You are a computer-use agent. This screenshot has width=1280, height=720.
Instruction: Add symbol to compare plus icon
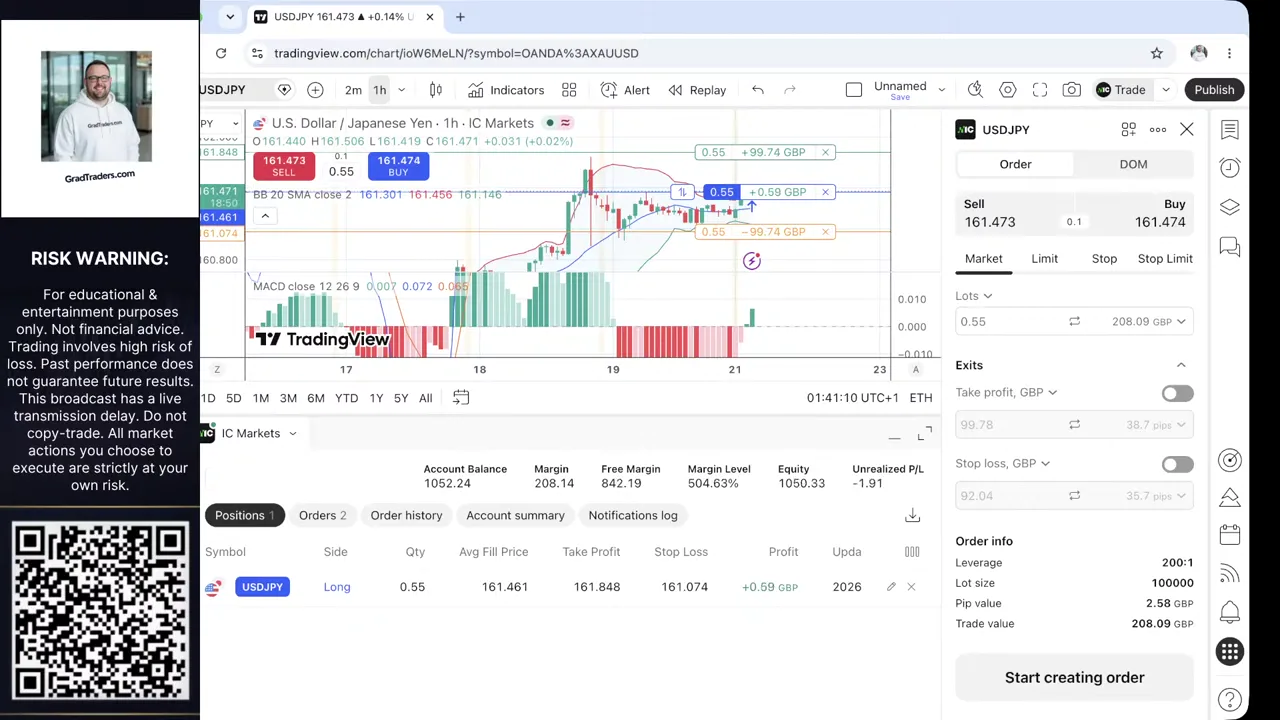click(x=315, y=90)
